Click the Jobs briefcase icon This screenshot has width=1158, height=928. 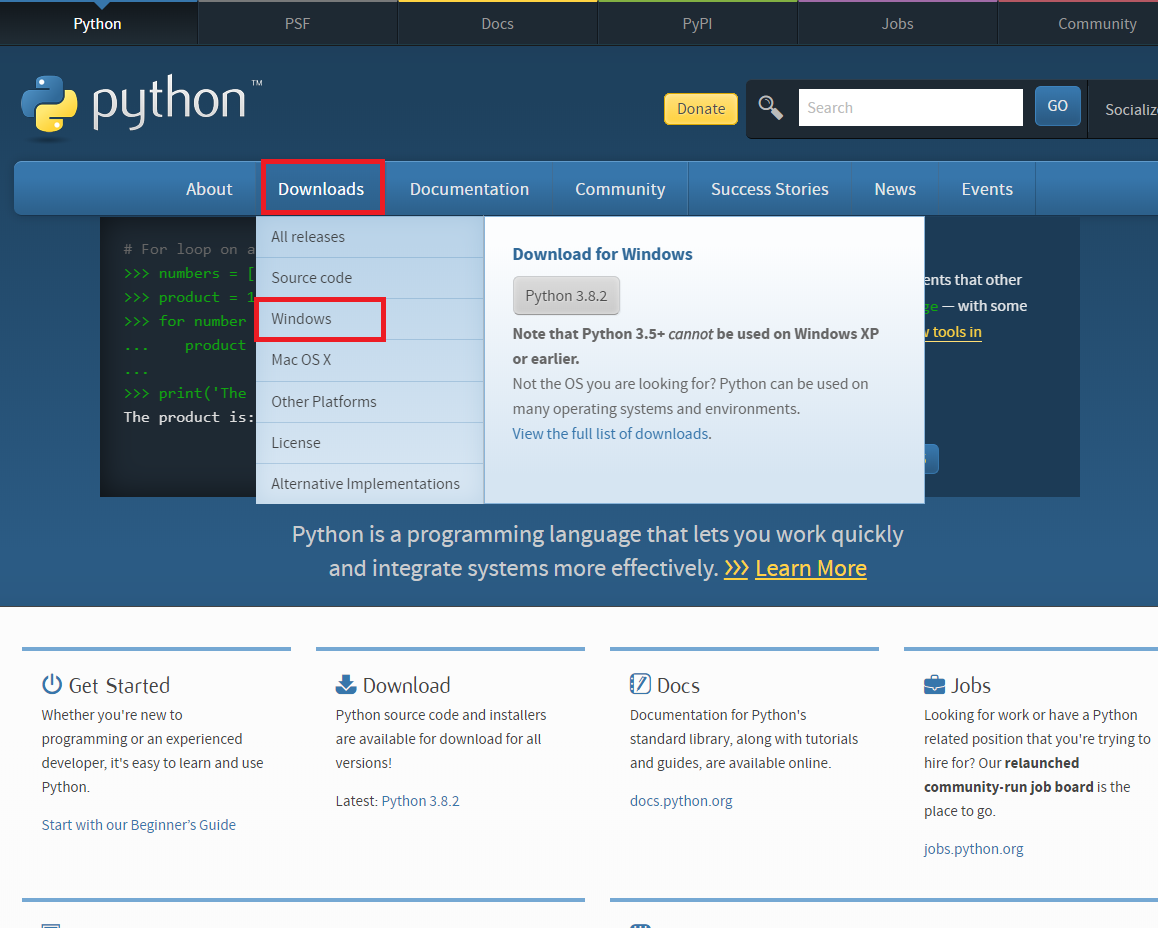click(934, 685)
